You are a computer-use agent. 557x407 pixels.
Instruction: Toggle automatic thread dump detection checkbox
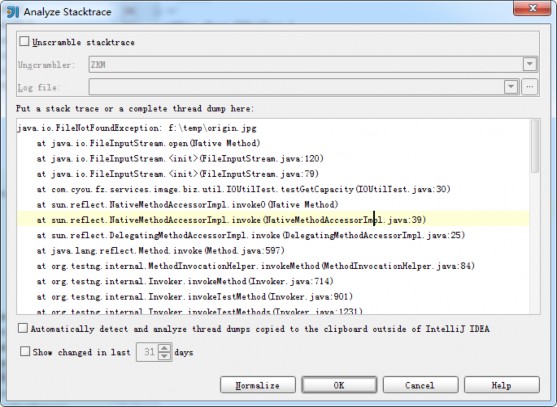coord(23,328)
